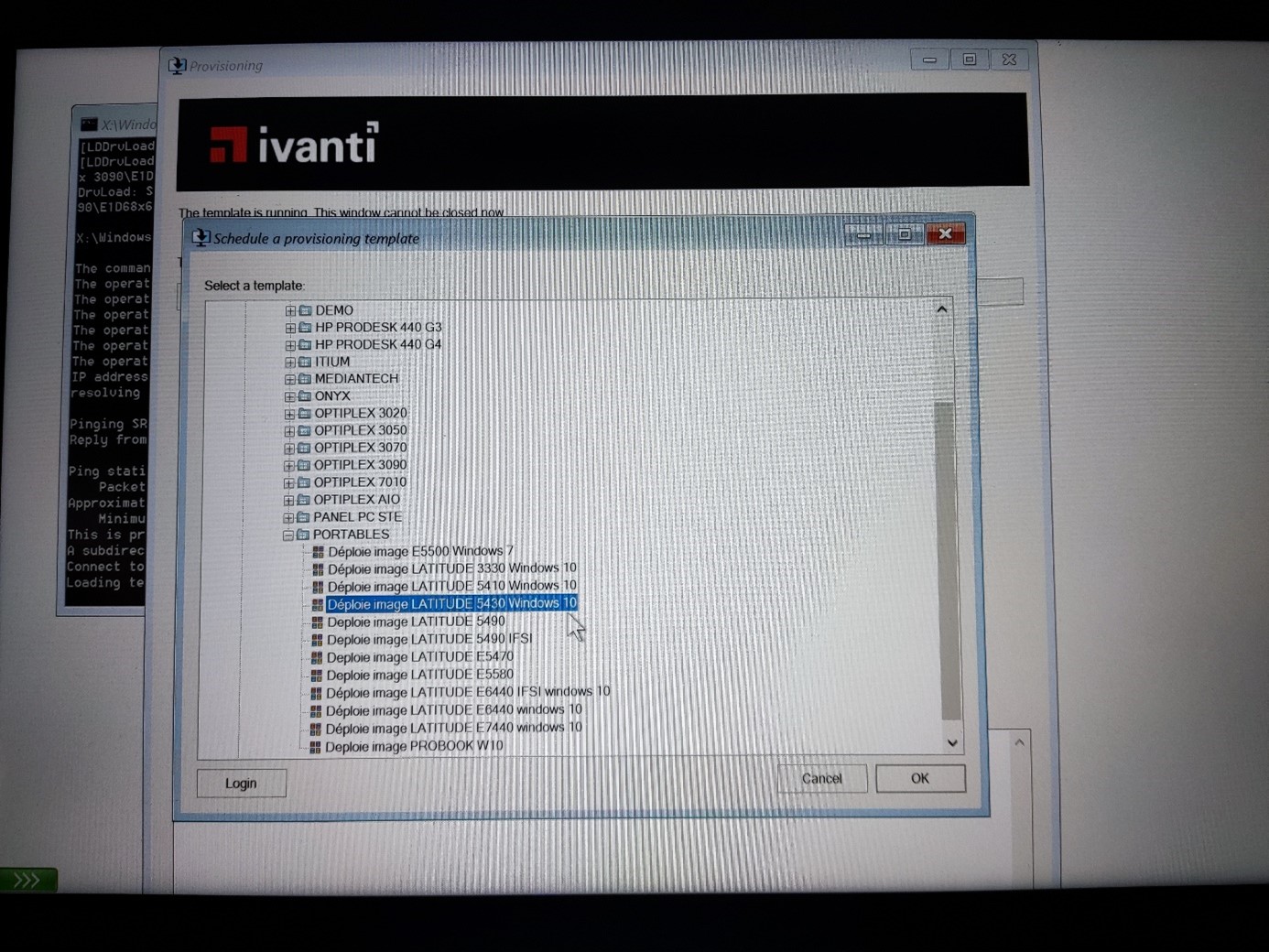1269x952 pixels.
Task: Expand the HP PRODESK 440 G3 folder
Action: point(290,328)
